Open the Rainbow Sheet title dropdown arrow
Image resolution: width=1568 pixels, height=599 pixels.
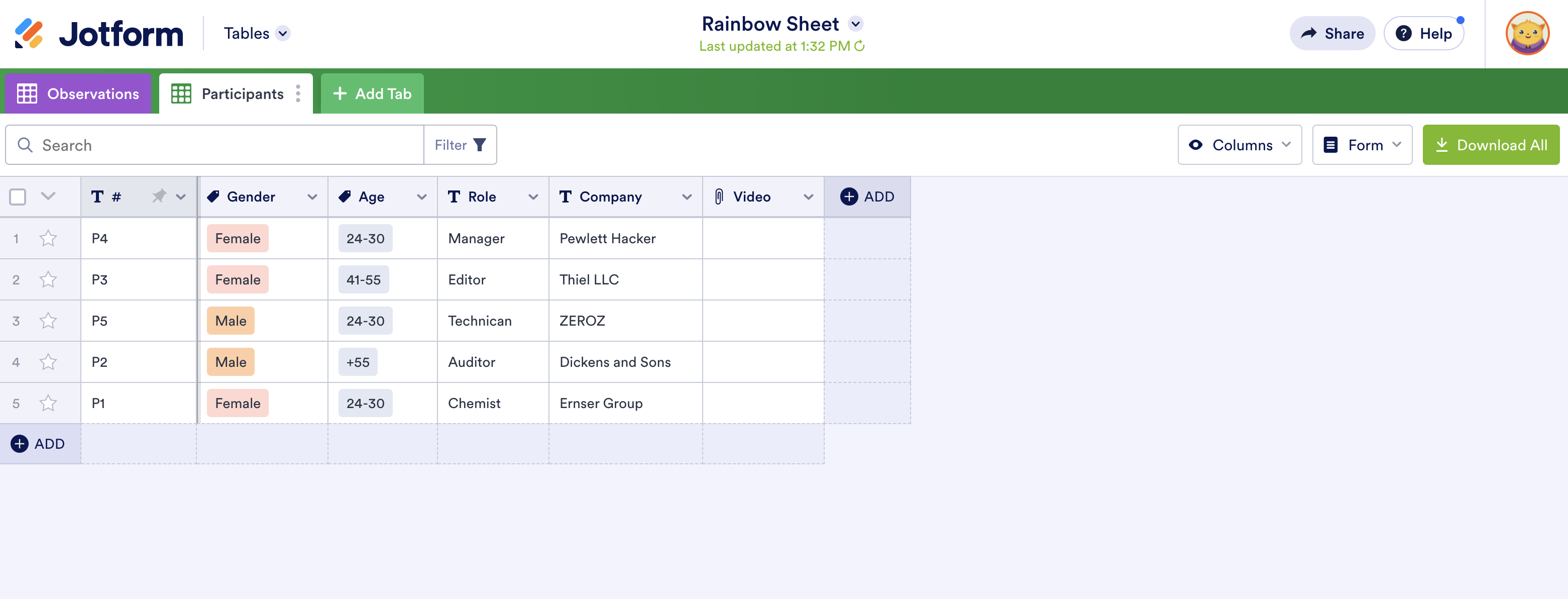point(856,24)
